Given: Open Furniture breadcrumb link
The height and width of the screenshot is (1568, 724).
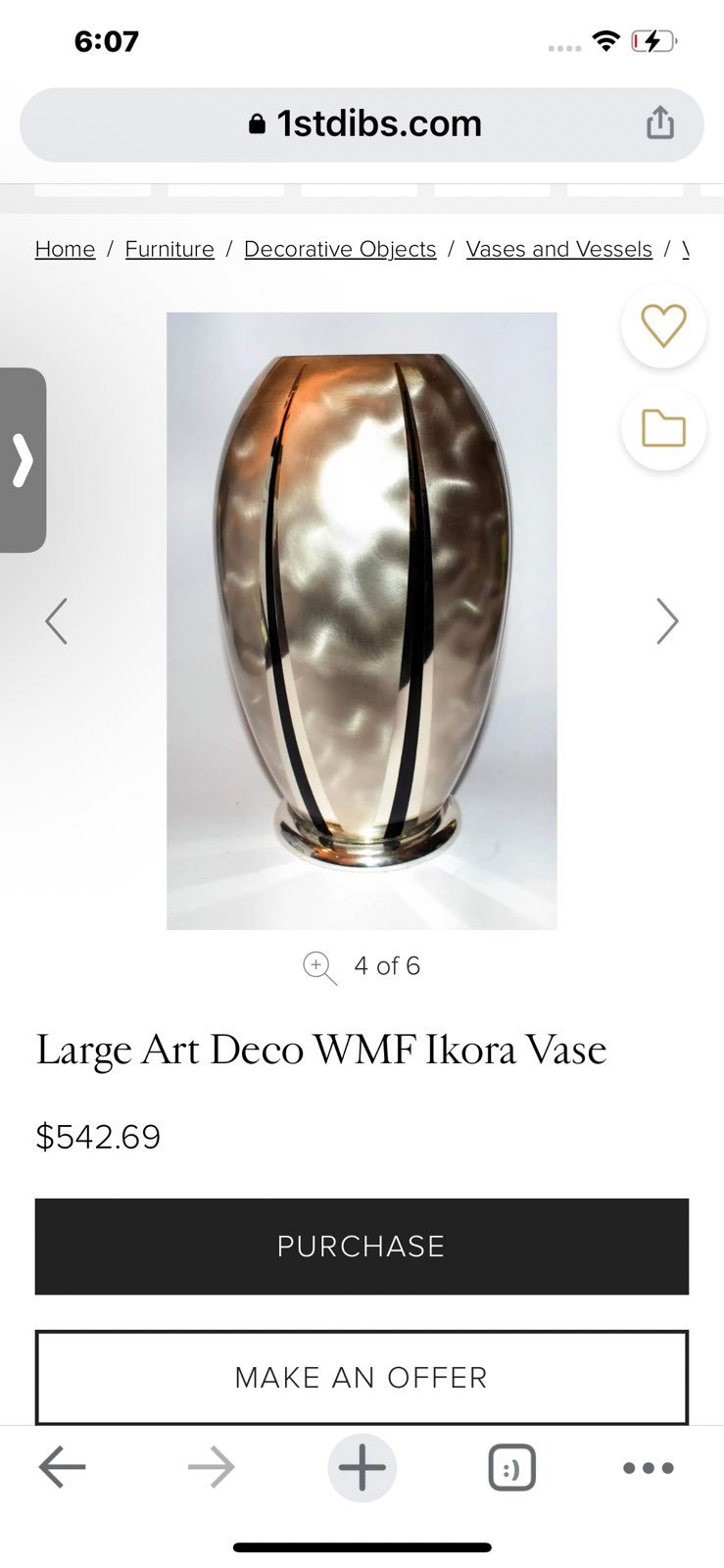Looking at the screenshot, I should tap(169, 249).
